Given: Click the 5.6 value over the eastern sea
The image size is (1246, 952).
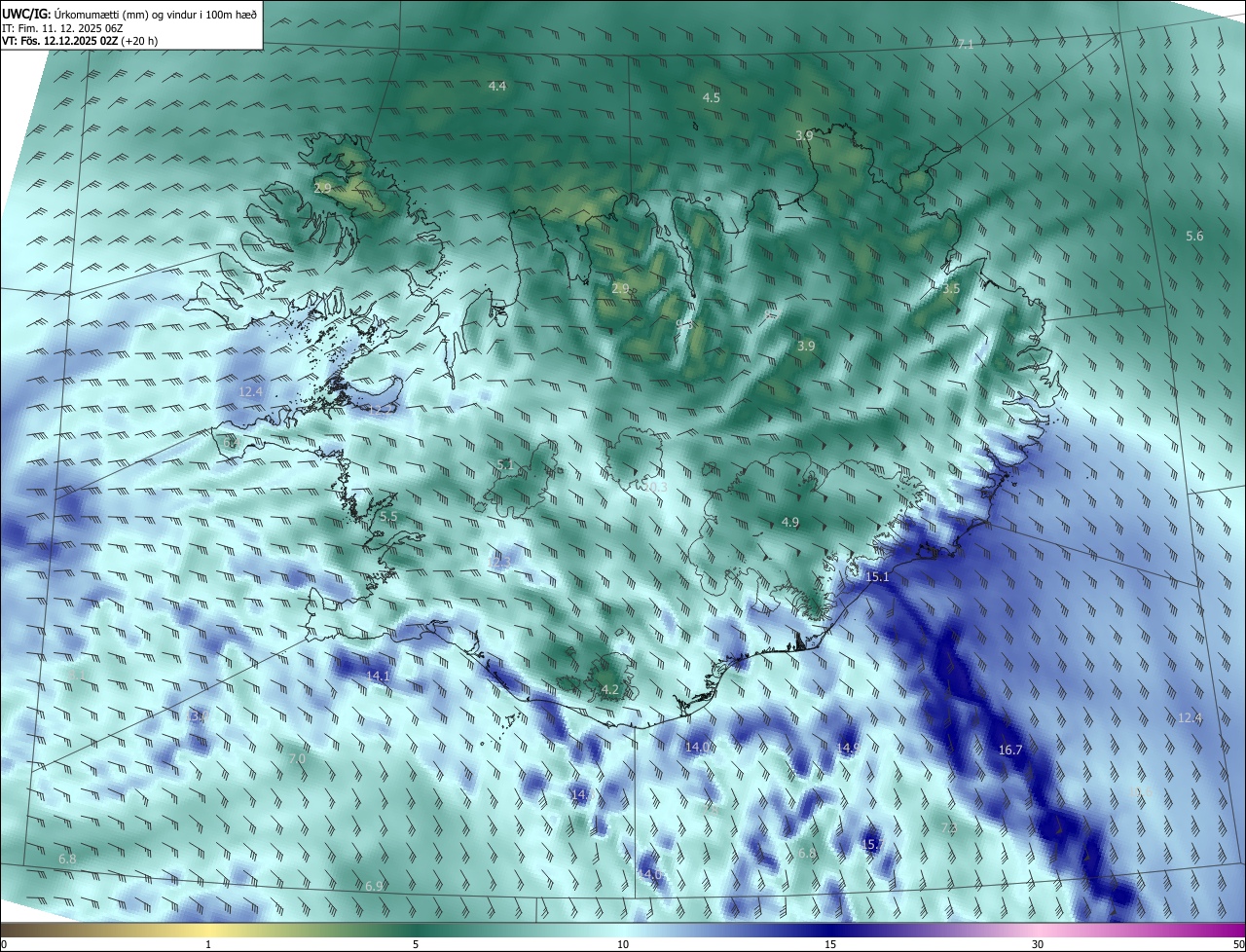Looking at the screenshot, I should click(1195, 237).
